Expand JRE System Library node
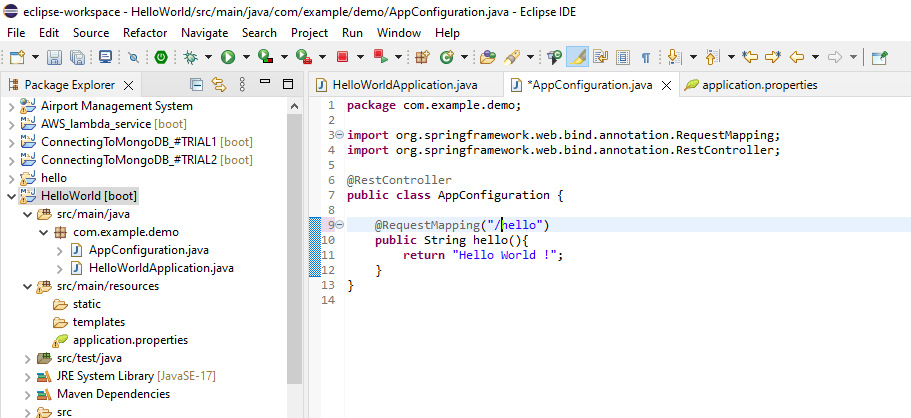 pos(27,376)
